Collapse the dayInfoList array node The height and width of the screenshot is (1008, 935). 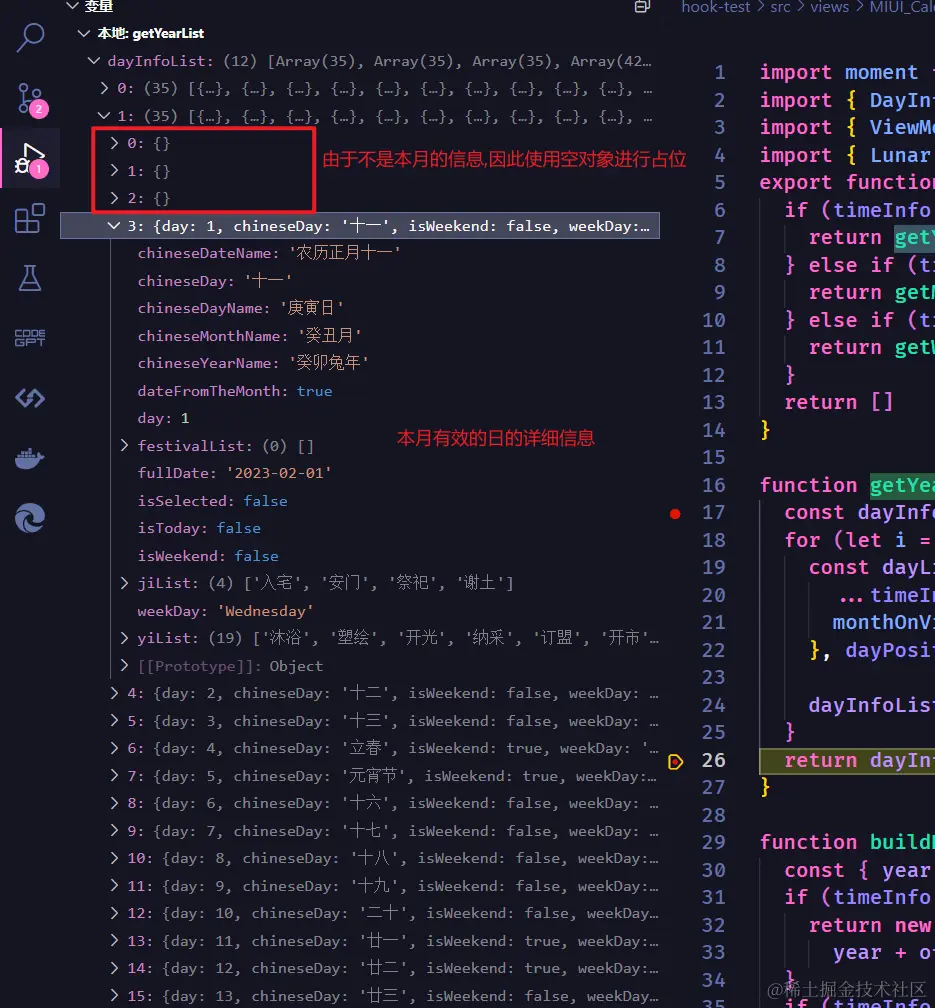click(94, 61)
